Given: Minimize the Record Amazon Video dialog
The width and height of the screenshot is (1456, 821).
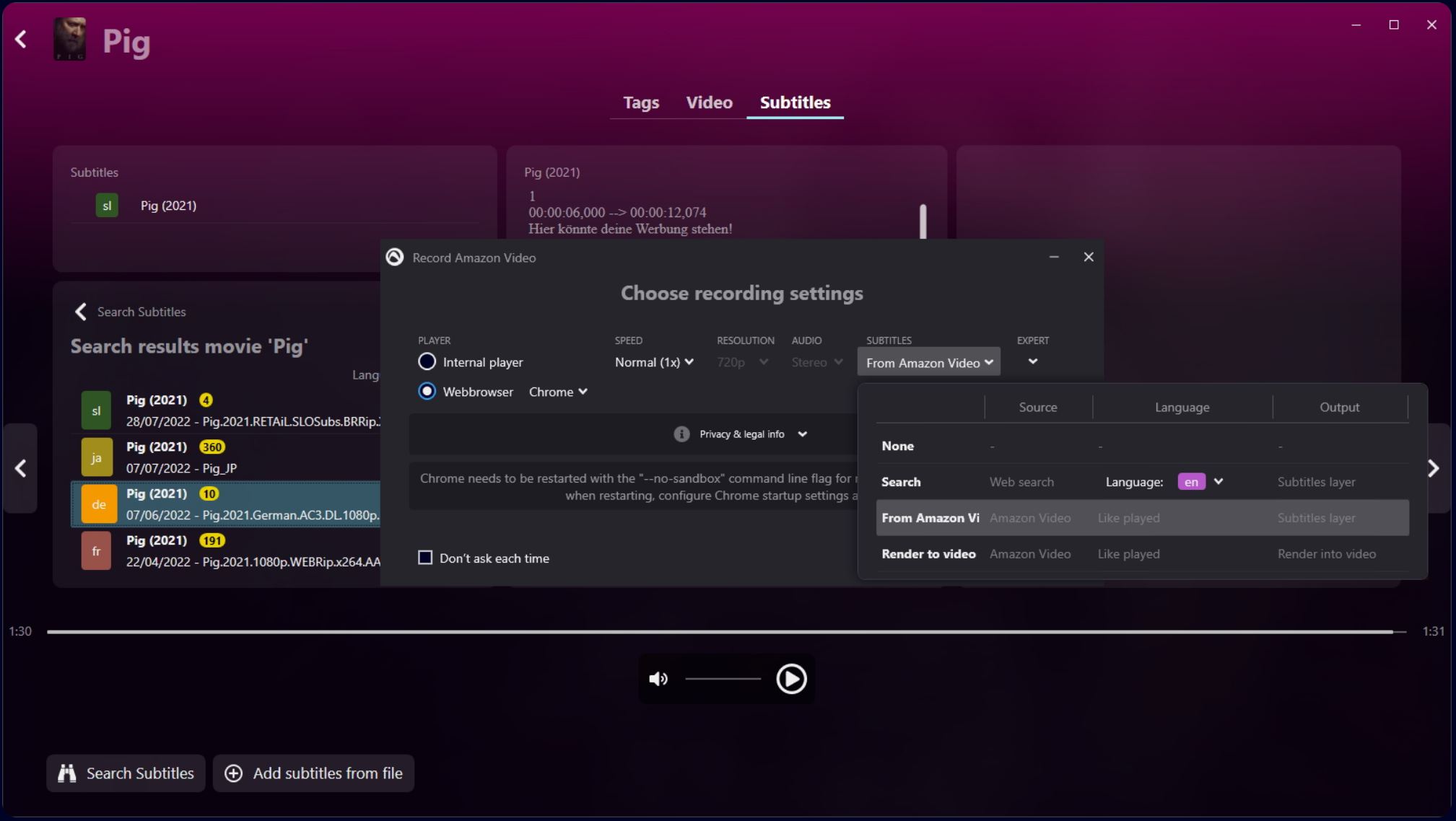Looking at the screenshot, I should point(1054,257).
